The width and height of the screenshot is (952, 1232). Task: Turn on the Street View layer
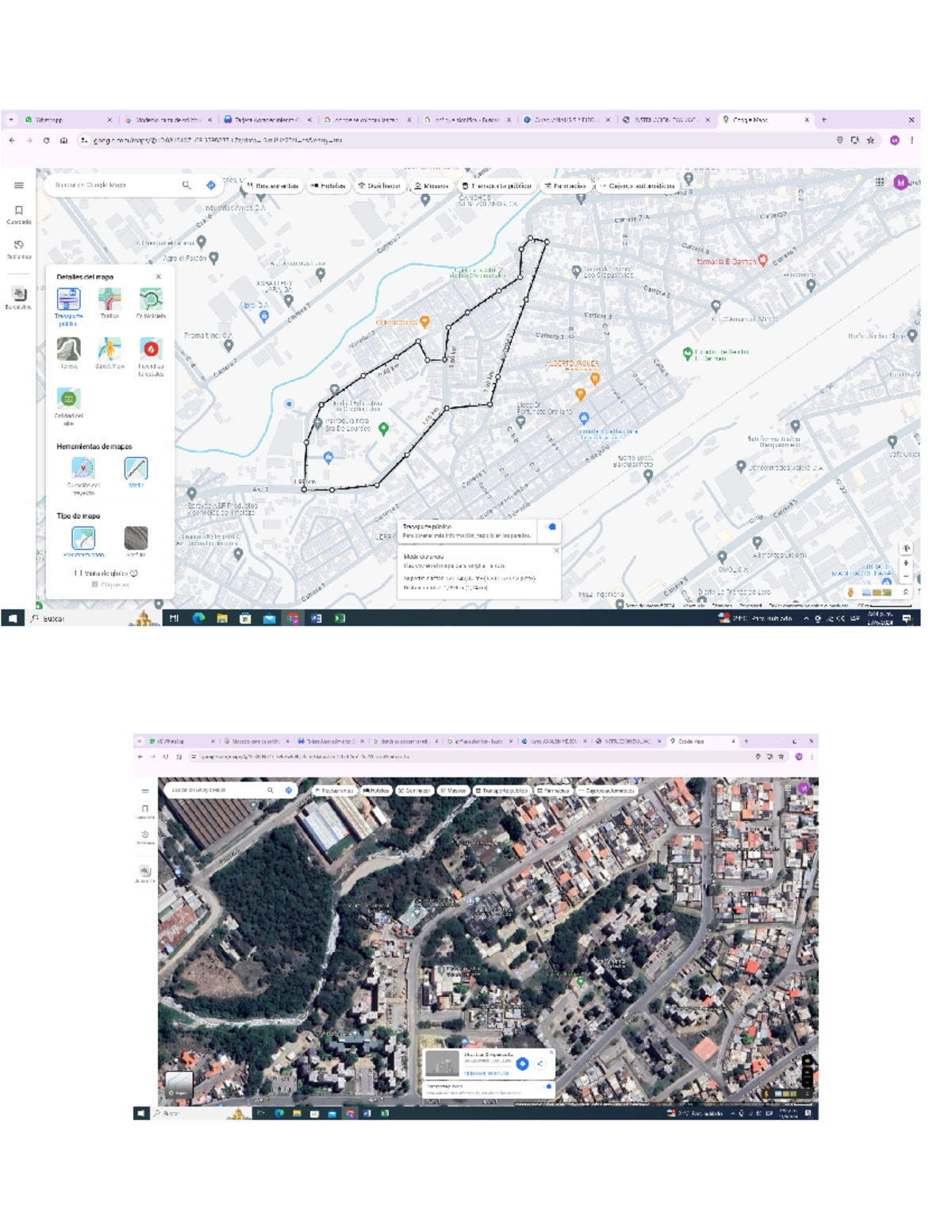click(109, 349)
